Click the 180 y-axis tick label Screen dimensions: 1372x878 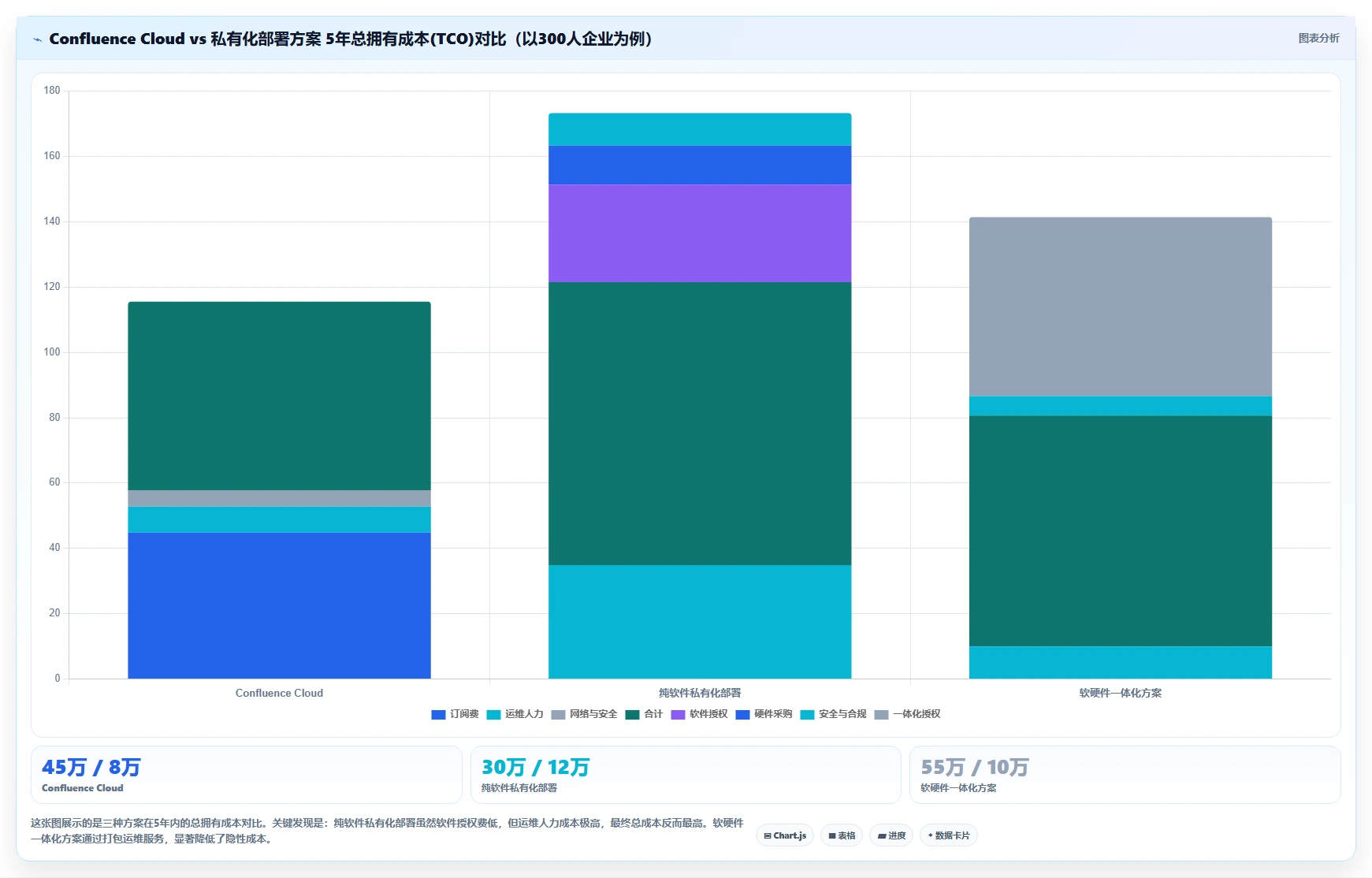click(52, 91)
